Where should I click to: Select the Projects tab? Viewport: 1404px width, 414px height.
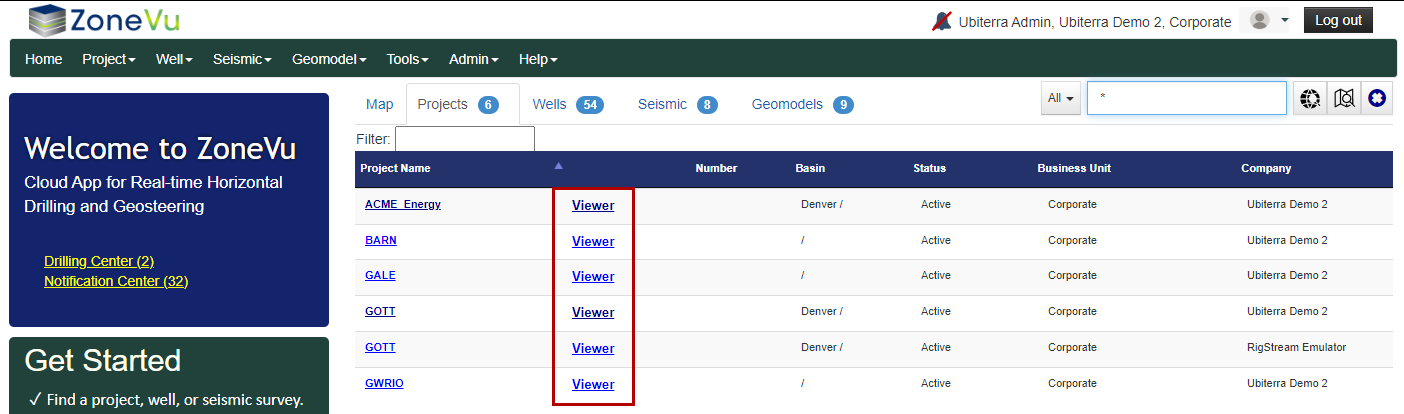(462, 104)
